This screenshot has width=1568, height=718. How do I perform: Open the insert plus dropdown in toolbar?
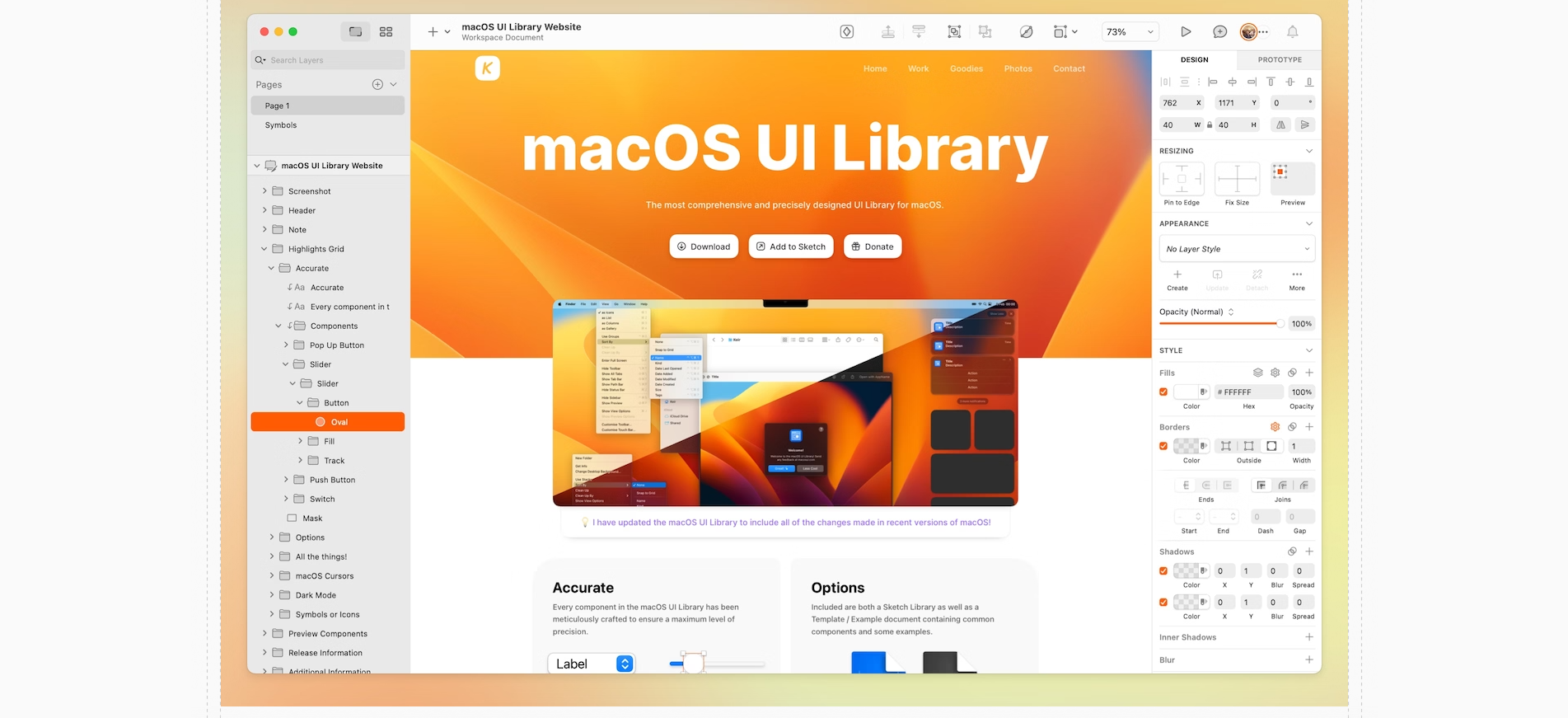438,31
